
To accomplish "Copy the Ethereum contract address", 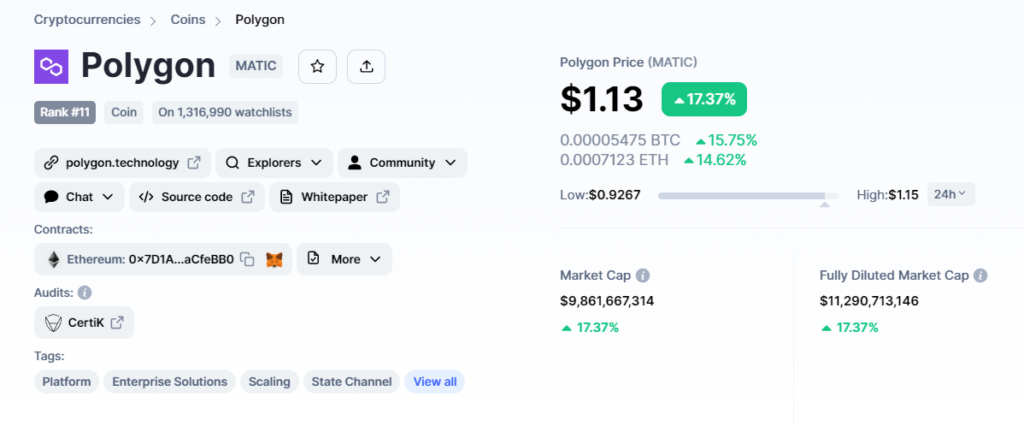I will (x=247, y=259).
